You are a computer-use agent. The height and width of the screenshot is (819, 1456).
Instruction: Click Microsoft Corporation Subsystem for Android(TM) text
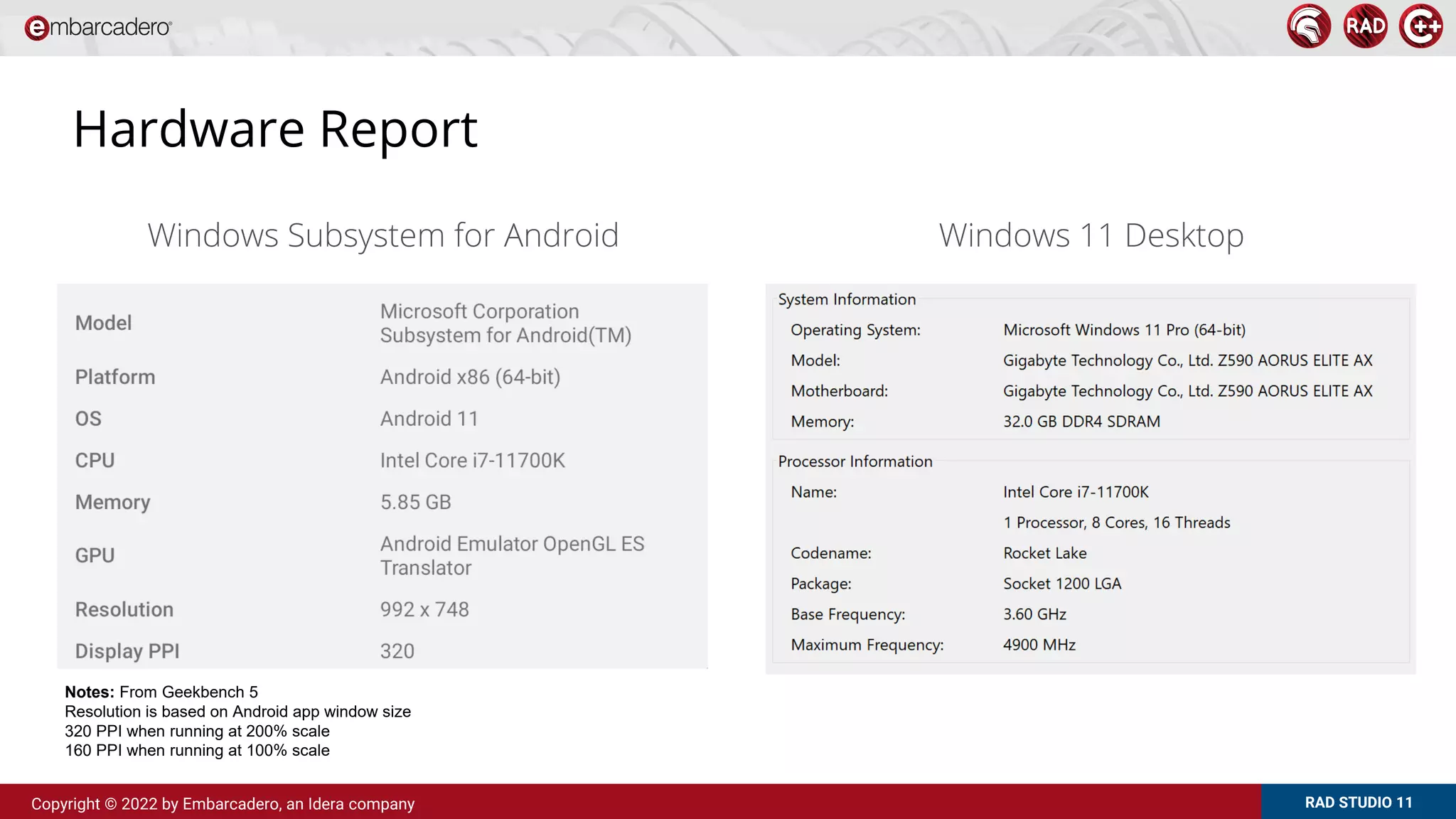(x=505, y=323)
